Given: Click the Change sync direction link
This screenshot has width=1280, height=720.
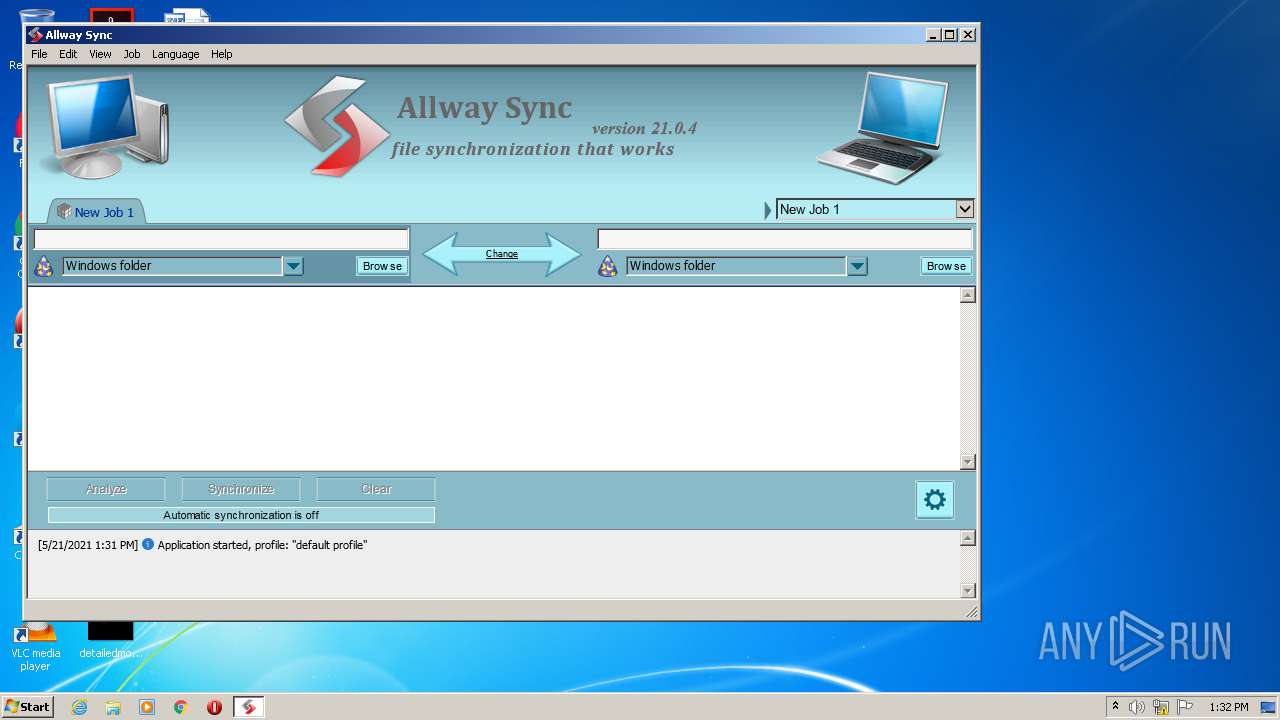Looking at the screenshot, I should coord(502,254).
